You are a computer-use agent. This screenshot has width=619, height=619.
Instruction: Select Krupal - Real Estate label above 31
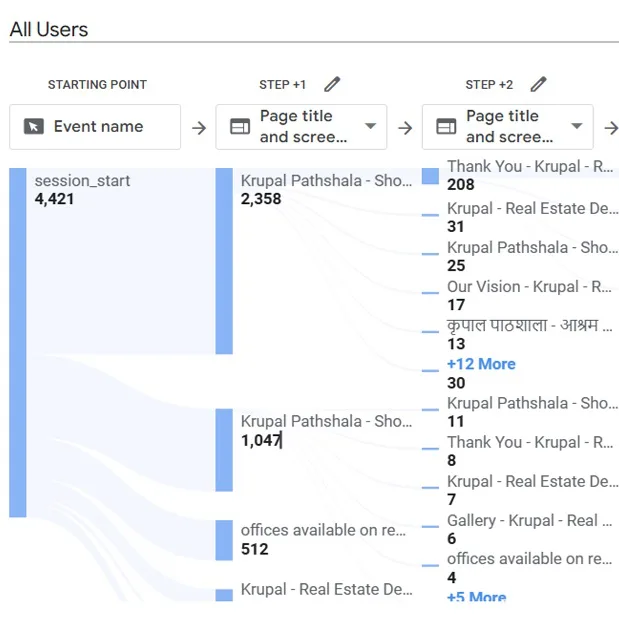[x=533, y=208]
